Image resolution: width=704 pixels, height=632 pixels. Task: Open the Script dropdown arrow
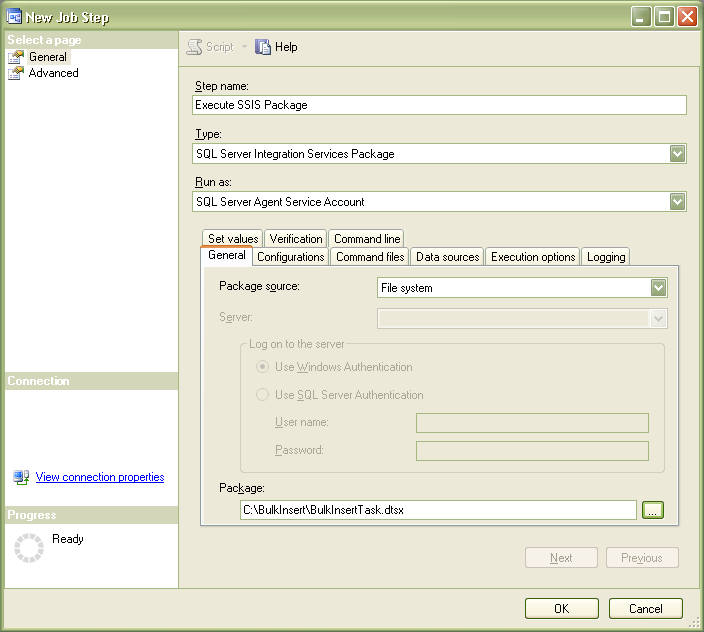pyautogui.click(x=244, y=47)
